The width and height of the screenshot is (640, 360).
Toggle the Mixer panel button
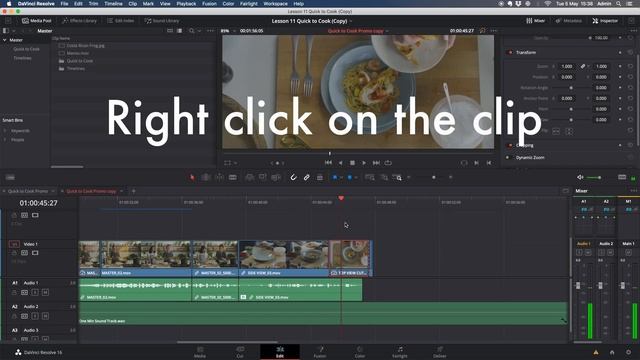[x=535, y=20]
